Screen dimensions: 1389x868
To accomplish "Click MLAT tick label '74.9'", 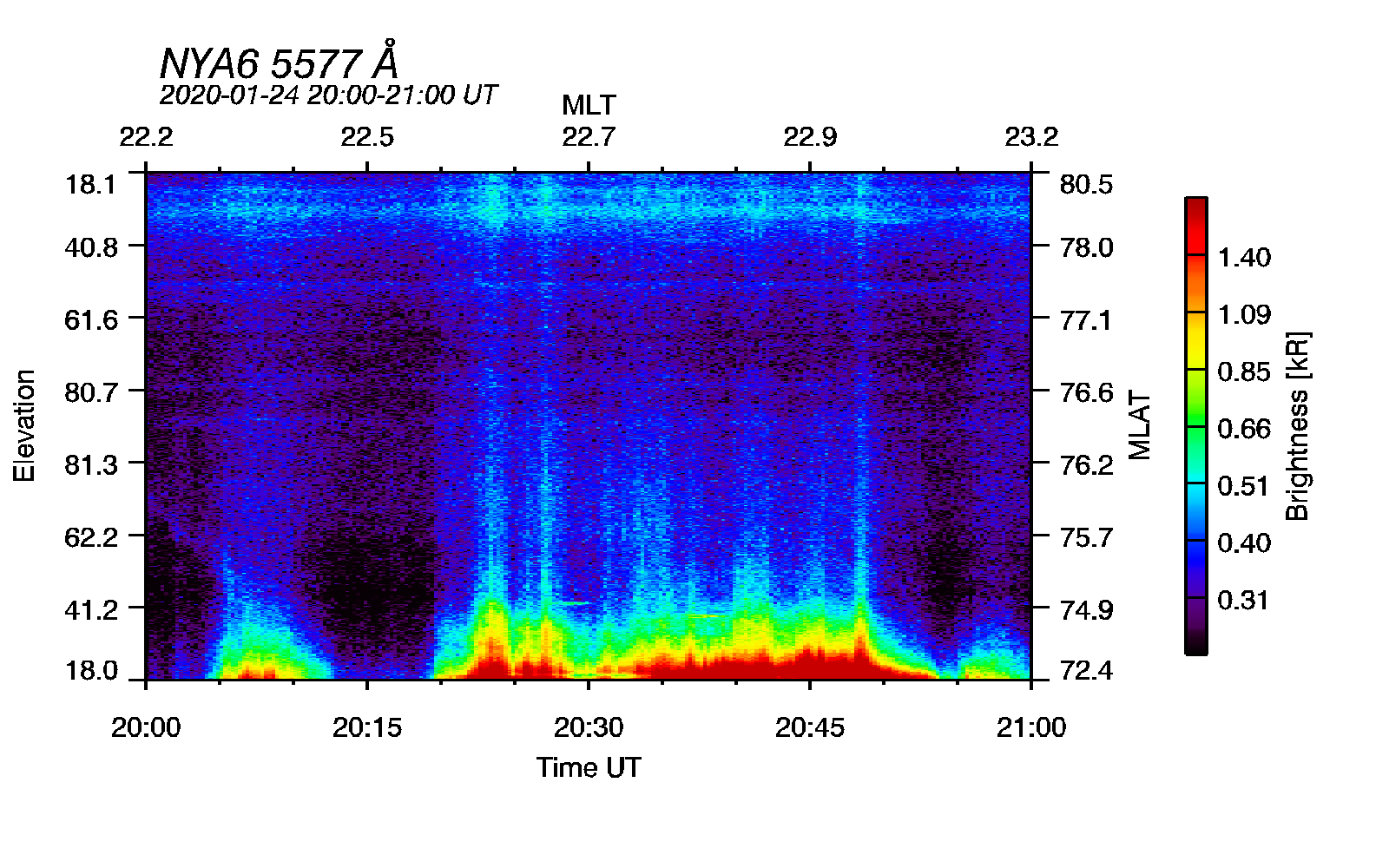I will (x=1086, y=610).
